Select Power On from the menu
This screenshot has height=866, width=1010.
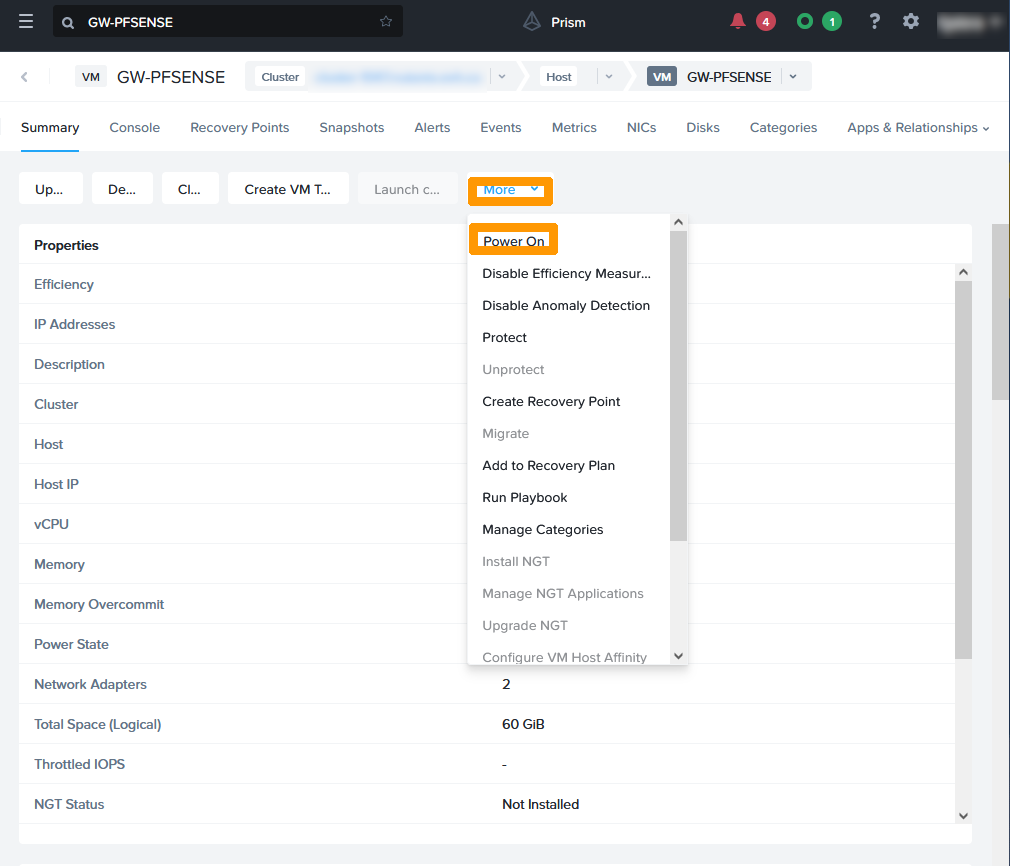[x=513, y=240]
